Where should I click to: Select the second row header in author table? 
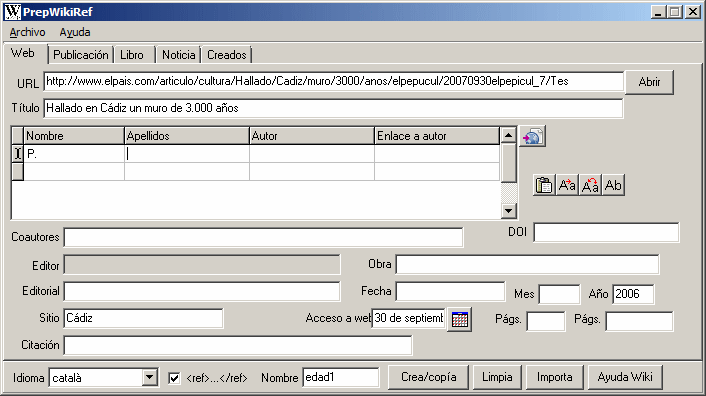(x=18, y=172)
